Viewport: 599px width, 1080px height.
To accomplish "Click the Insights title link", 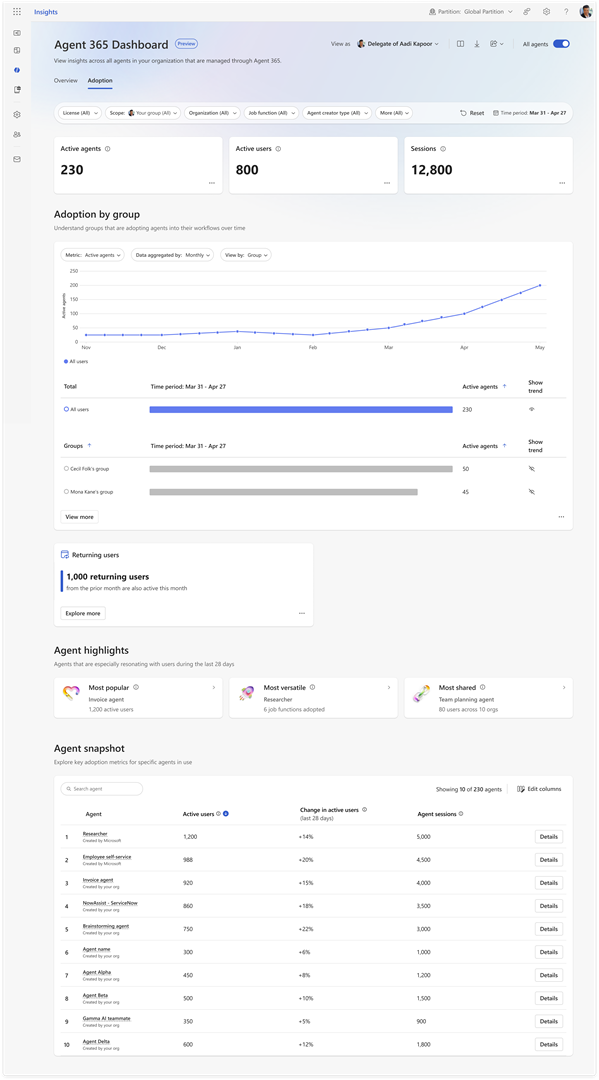I will 46,12.
